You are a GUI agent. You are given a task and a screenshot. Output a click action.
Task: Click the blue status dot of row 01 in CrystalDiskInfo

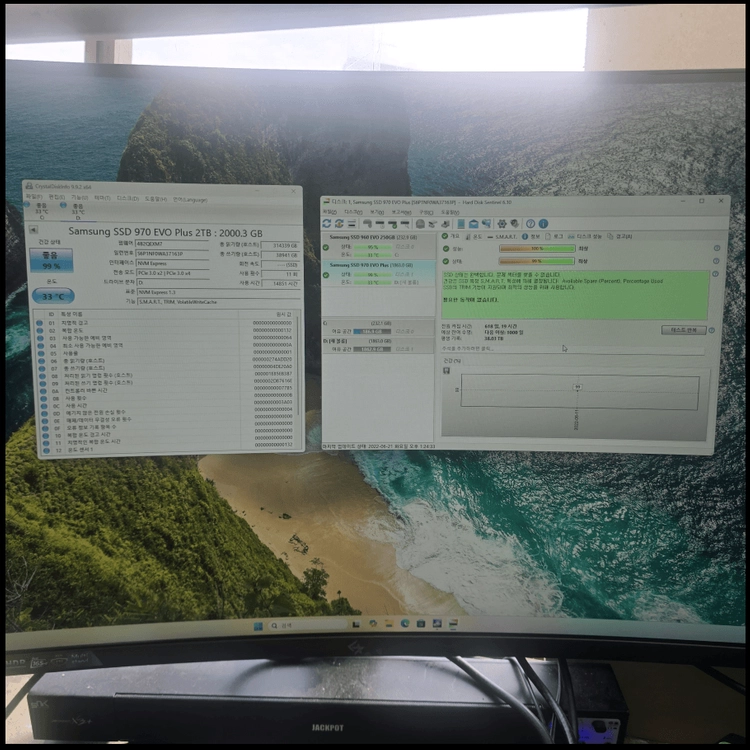pos(40,323)
